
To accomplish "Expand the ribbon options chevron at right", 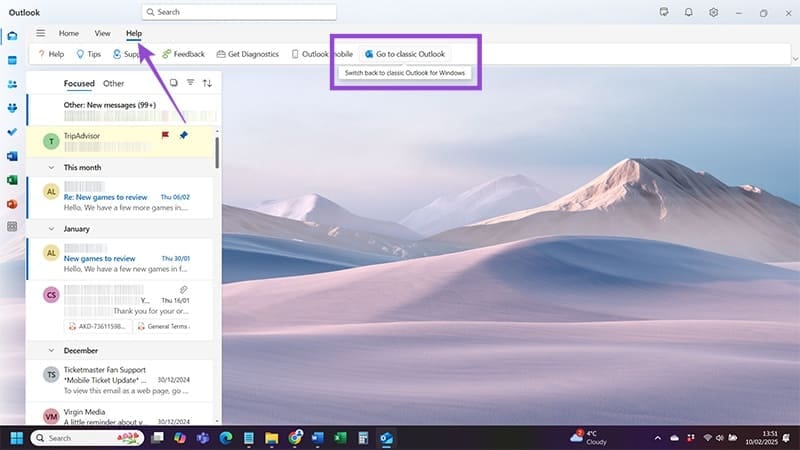I will (x=795, y=59).
